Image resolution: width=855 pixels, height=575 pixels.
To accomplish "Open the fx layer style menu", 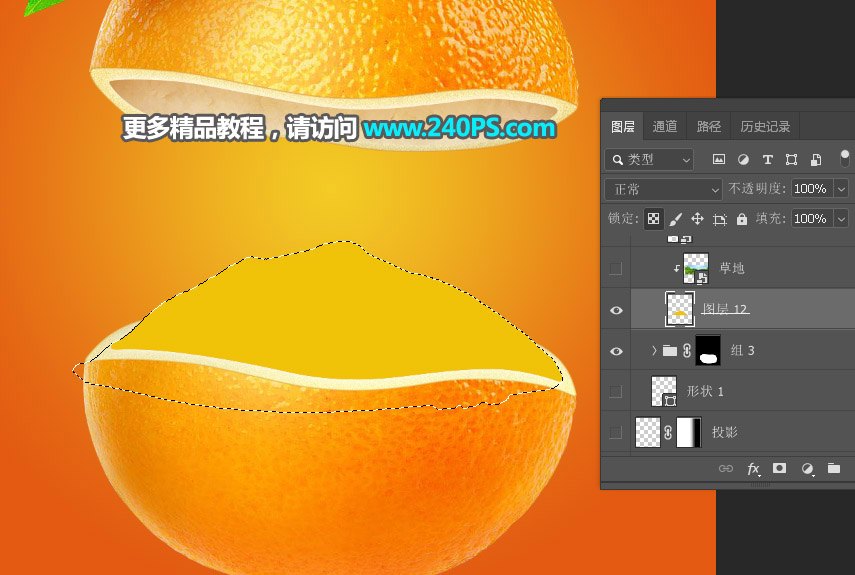I will point(753,469).
